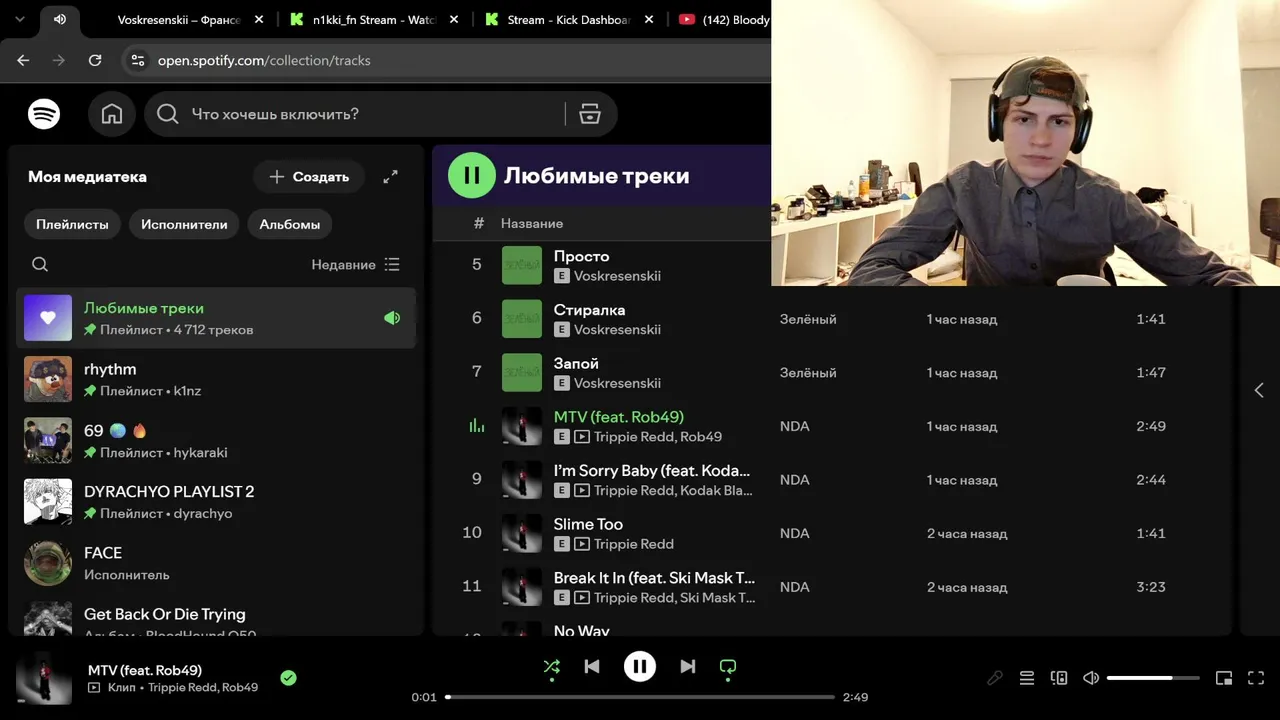Viewport: 1280px width, 720px height.
Task: Close the Stream - Kick Dashboard tab
Action: [x=648, y=19]
